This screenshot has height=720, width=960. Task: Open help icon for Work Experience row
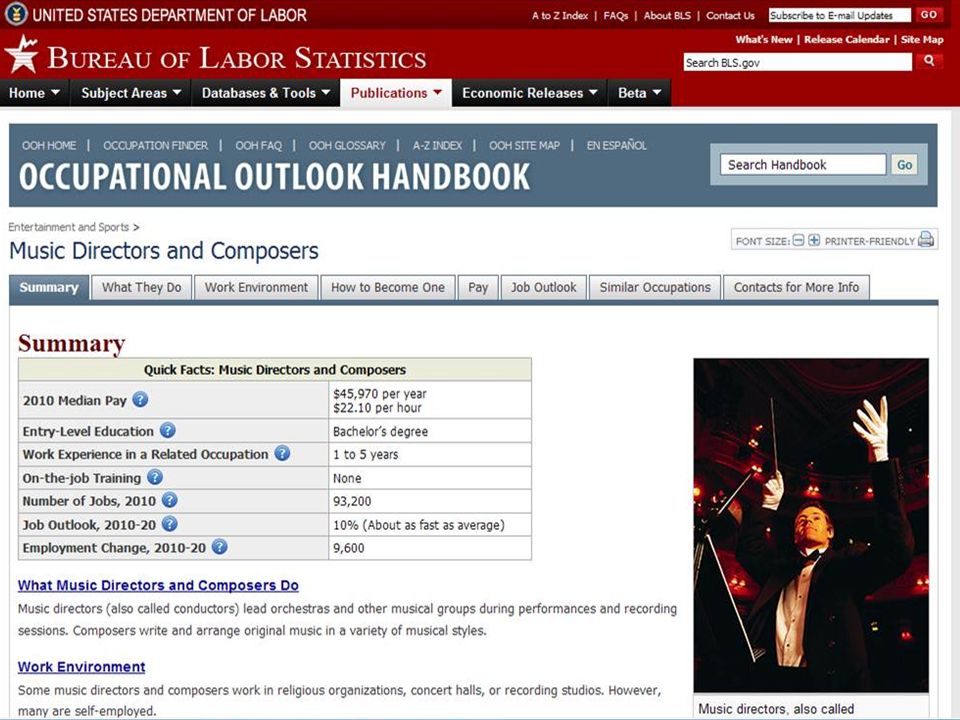click(282, 454)
